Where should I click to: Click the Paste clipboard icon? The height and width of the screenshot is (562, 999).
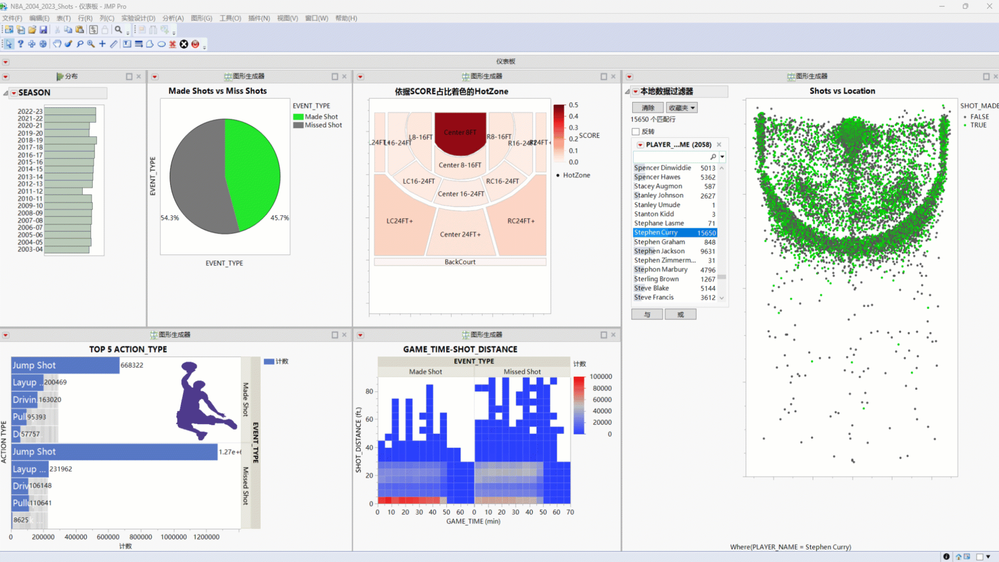pos(80,29)
